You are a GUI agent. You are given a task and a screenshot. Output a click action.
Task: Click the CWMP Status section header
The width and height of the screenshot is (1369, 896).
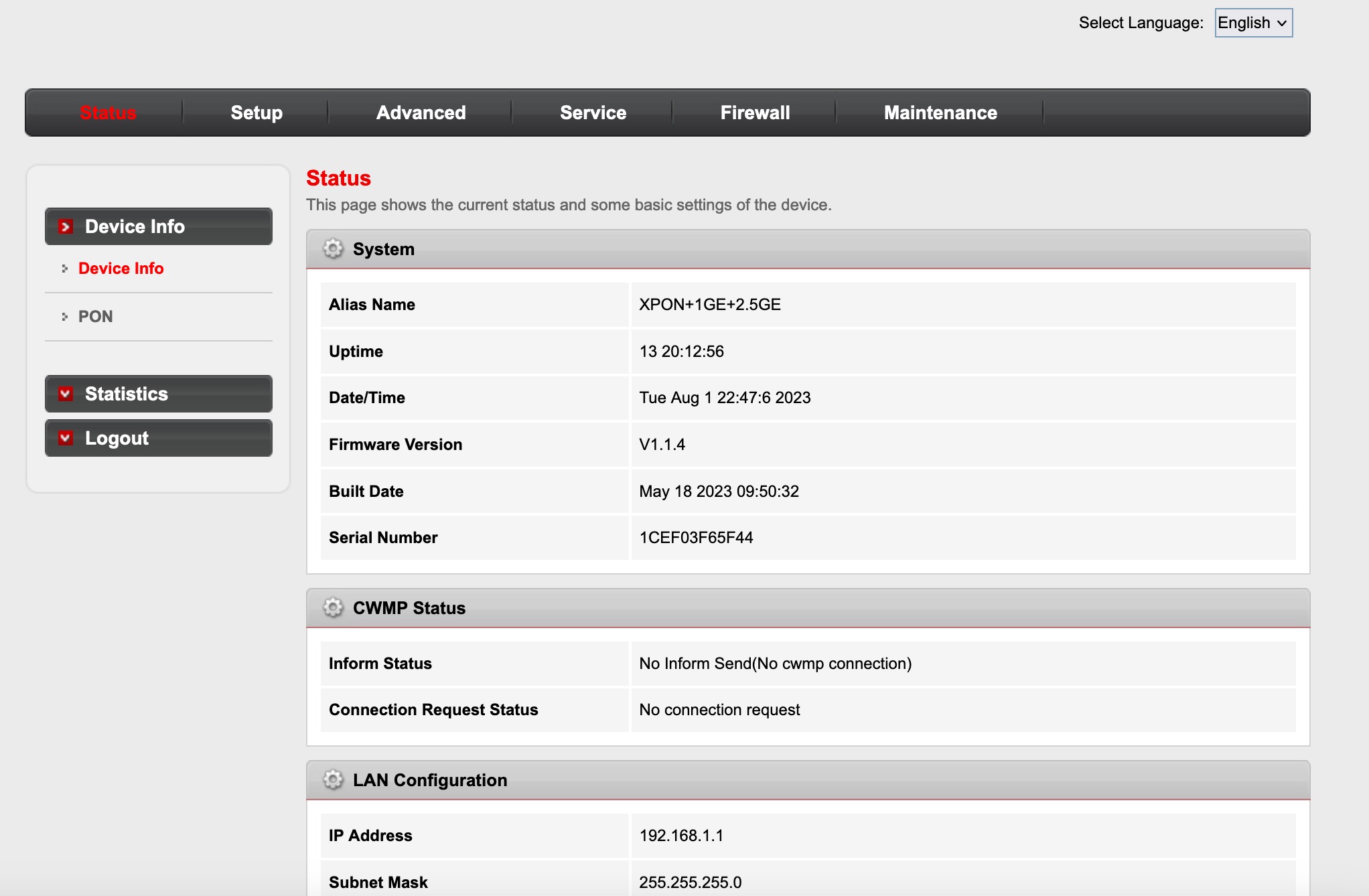click(808, 608)
